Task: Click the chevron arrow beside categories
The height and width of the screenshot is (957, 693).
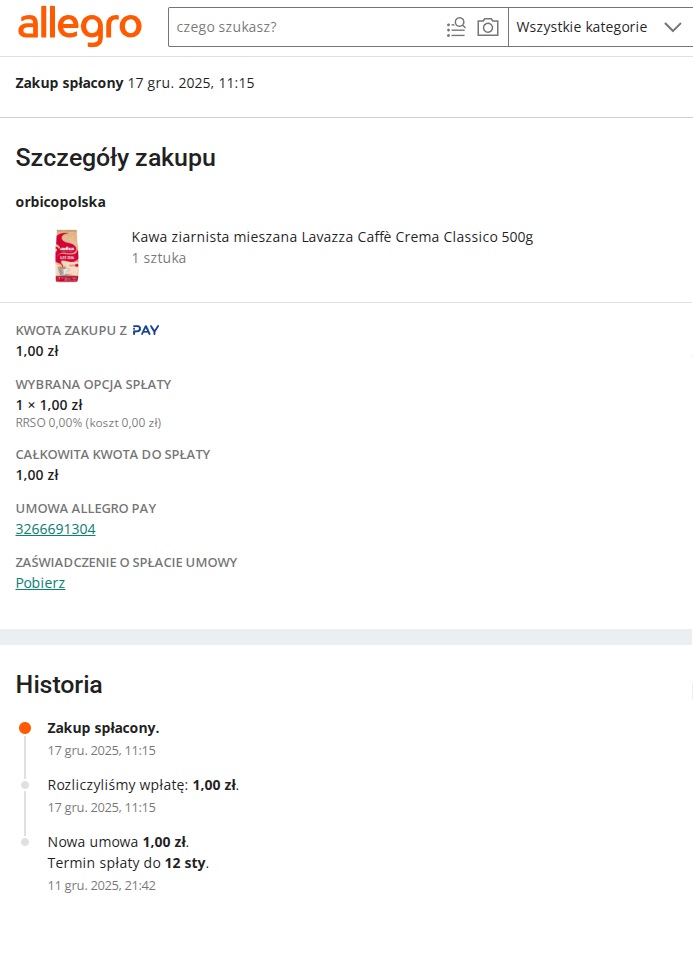Action: [672, 27]
